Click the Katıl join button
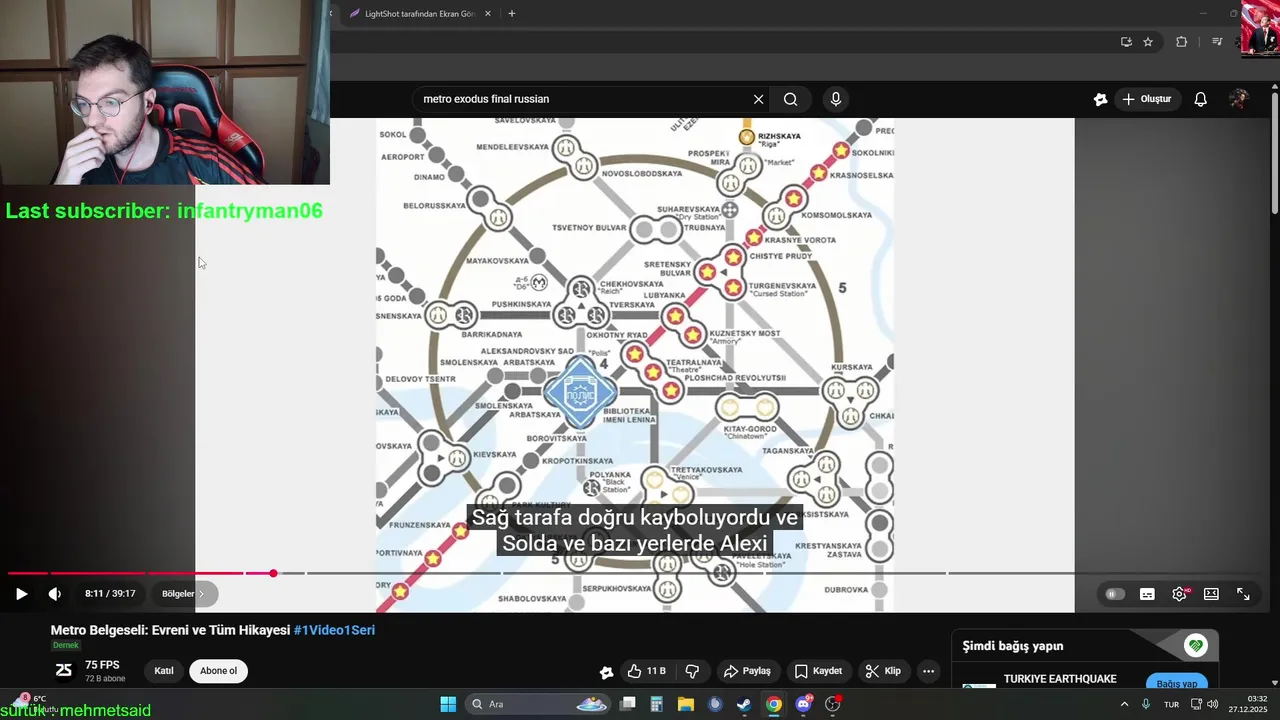 click(164, 671)
